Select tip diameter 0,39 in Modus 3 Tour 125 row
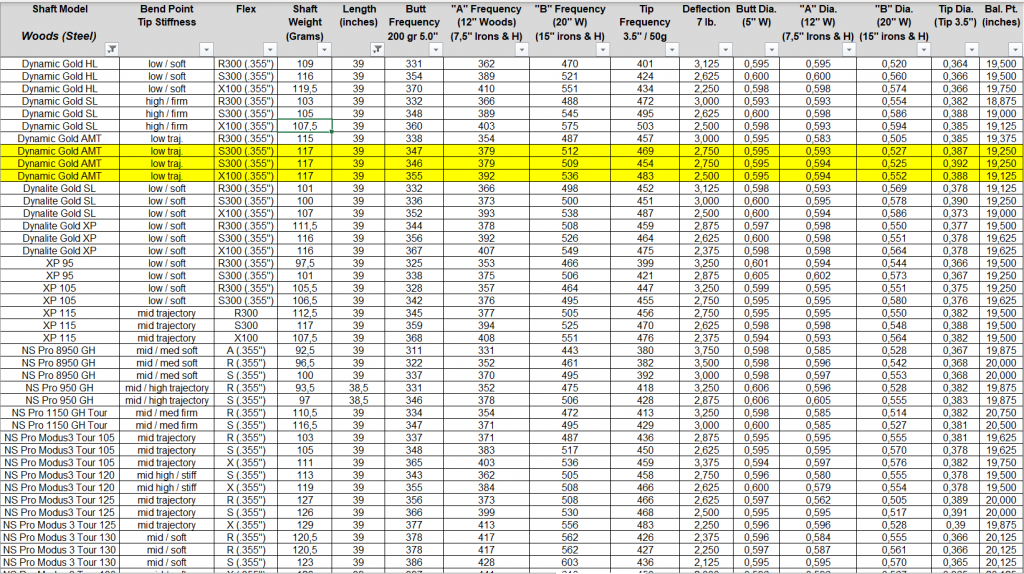Image resolution: width=1024 pixels, height=574 pixels. point(955,525)
